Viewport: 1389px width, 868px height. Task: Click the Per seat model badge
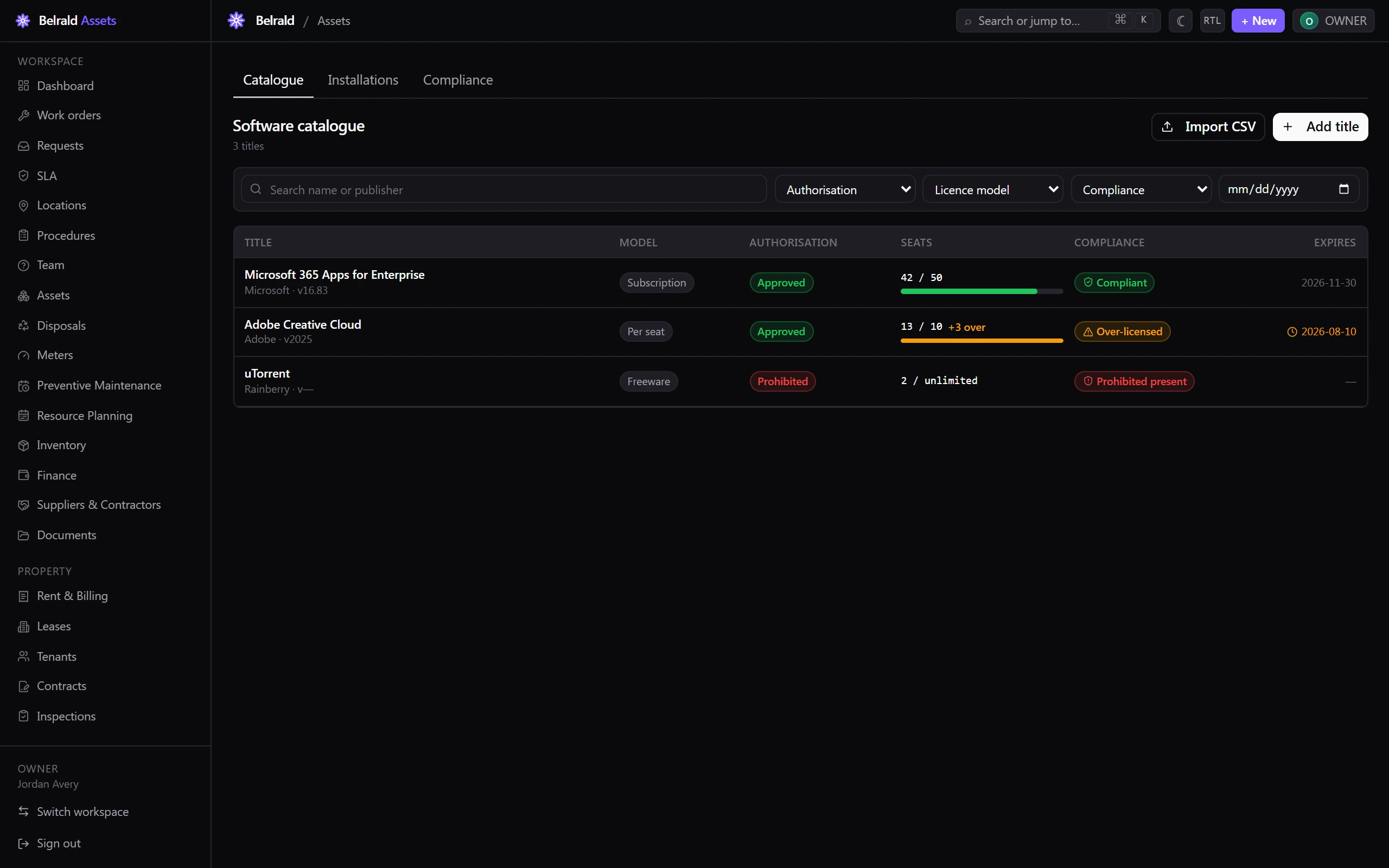pos(646,331)
